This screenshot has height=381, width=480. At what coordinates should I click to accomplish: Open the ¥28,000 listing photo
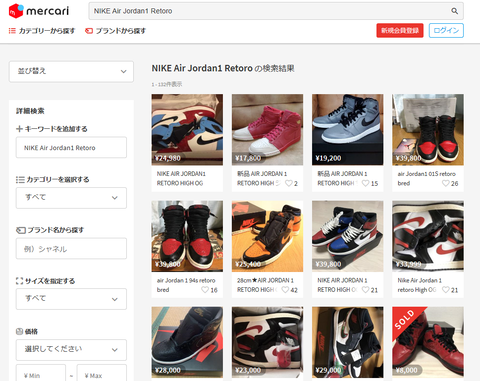click(x=187, y=342)
